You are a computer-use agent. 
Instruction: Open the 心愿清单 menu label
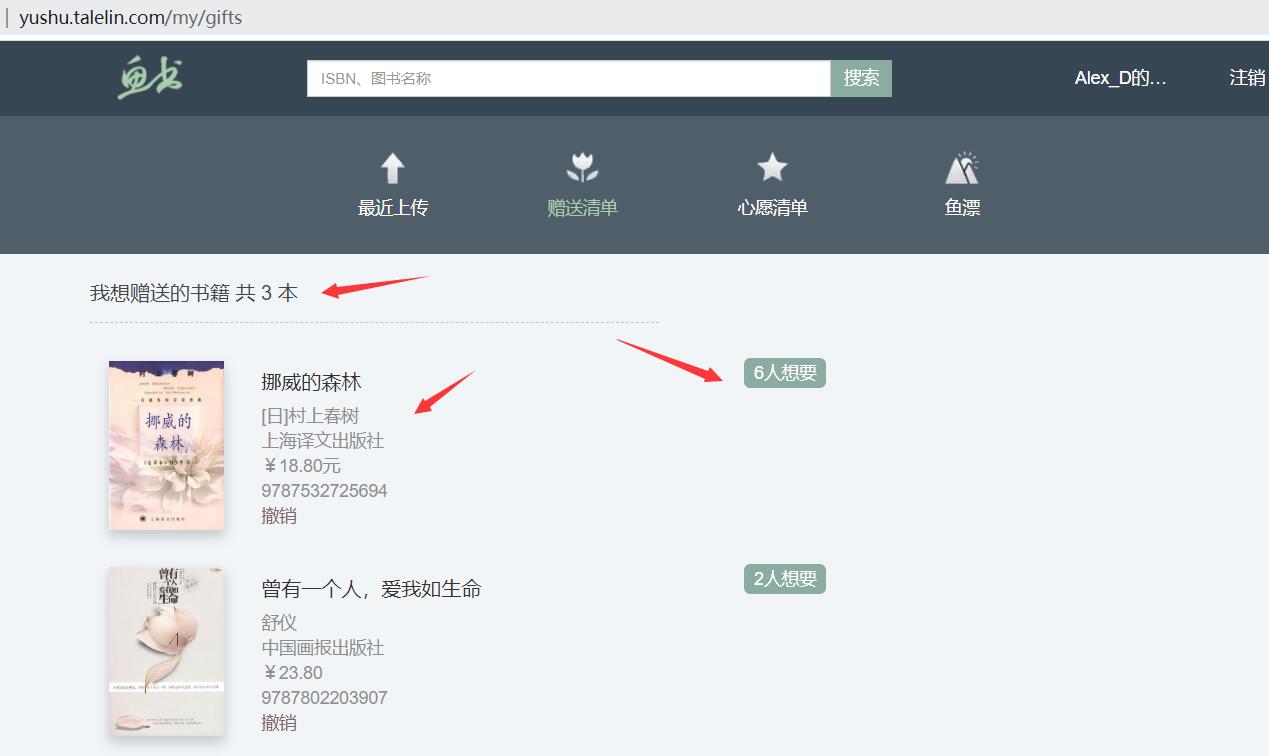pos(771,207)
